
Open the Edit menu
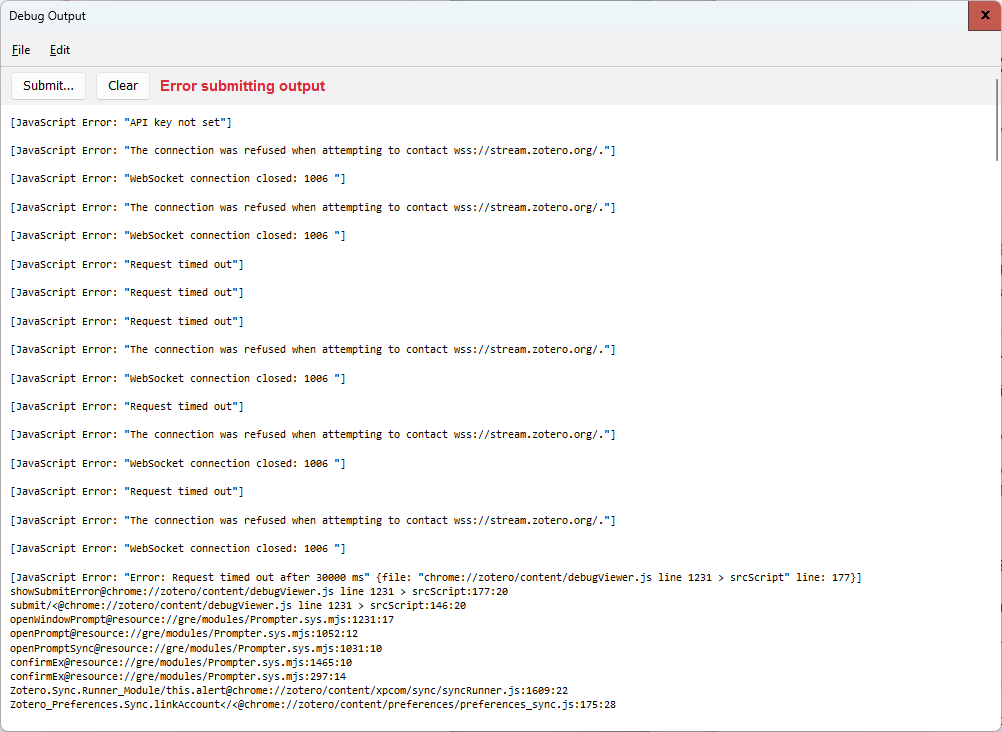coord(59,50)
